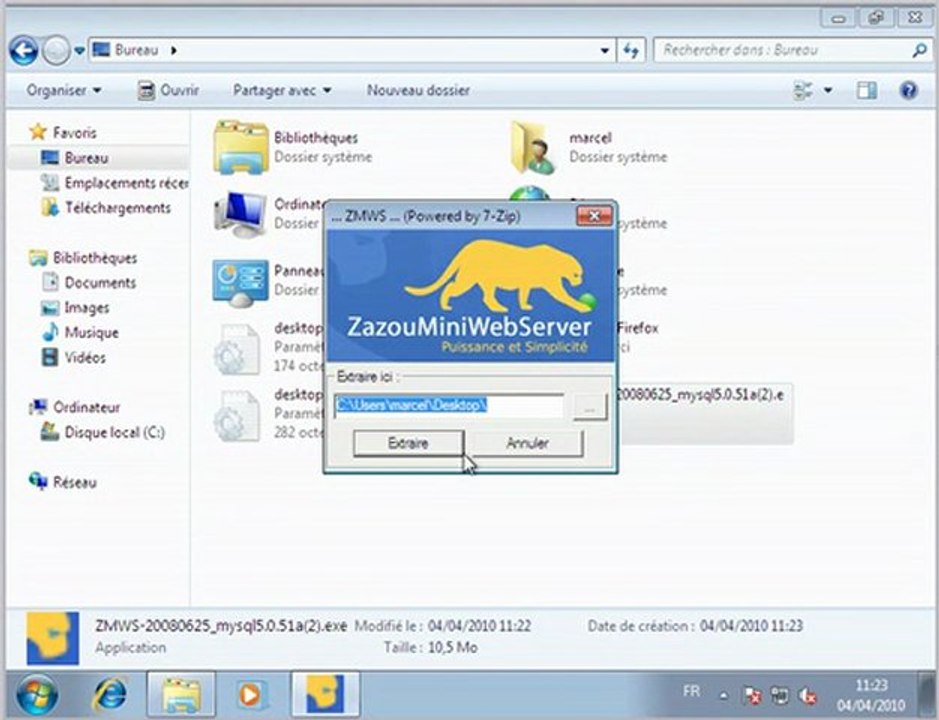This screenshot has width=939, height=720.
Task: Open Documents library in navigation pane
Action: coord(89,283)
